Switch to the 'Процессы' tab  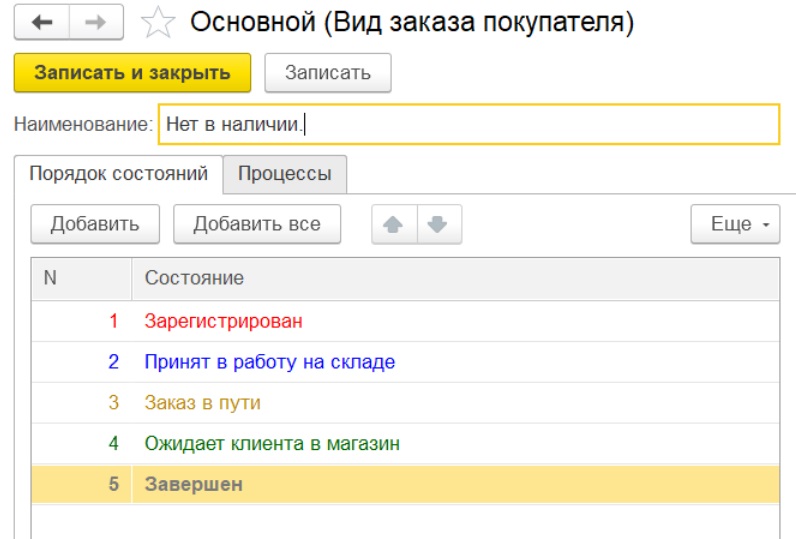pos(284,174)
